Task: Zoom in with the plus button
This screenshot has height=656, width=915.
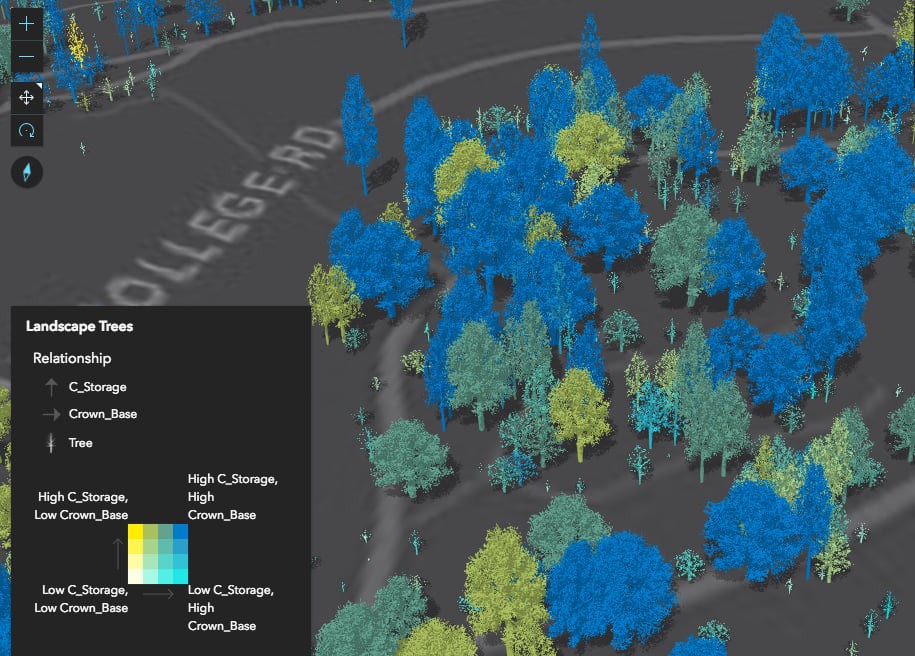Action: [x=26, y=24]
